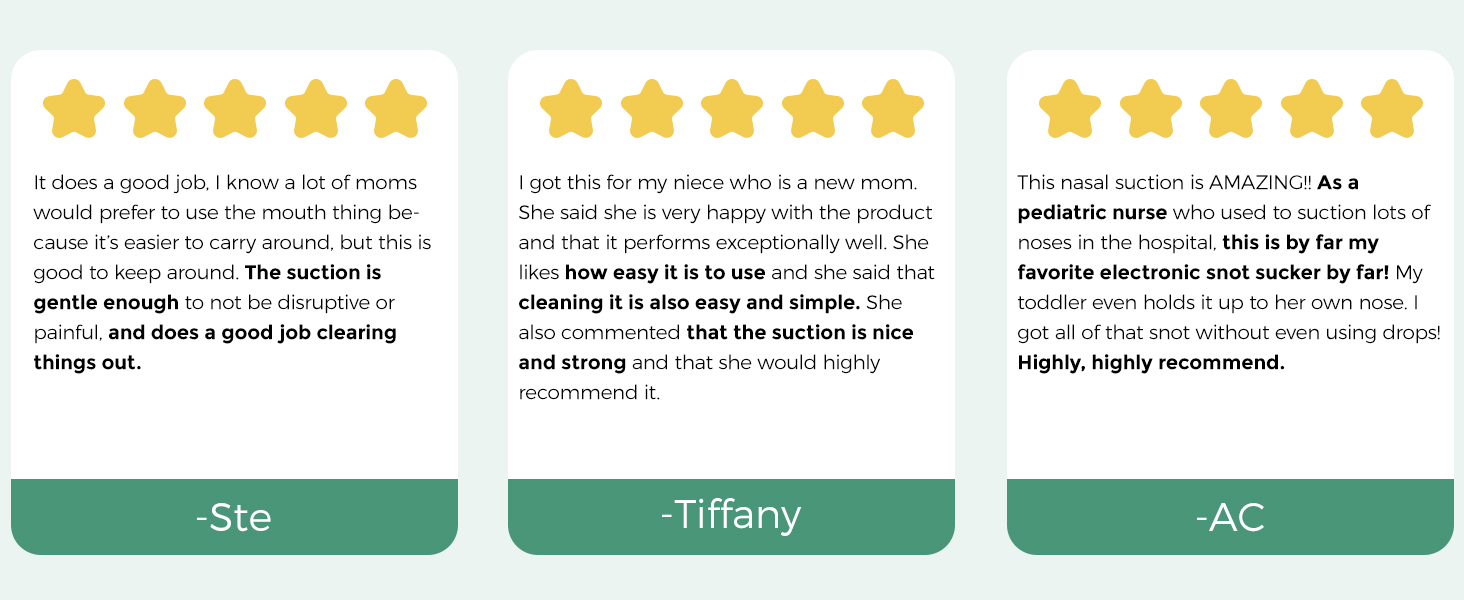Viewport: 1464px width, 600px height.
Task: Click the first star in AC's review
Action: (x=1070, y=108)
